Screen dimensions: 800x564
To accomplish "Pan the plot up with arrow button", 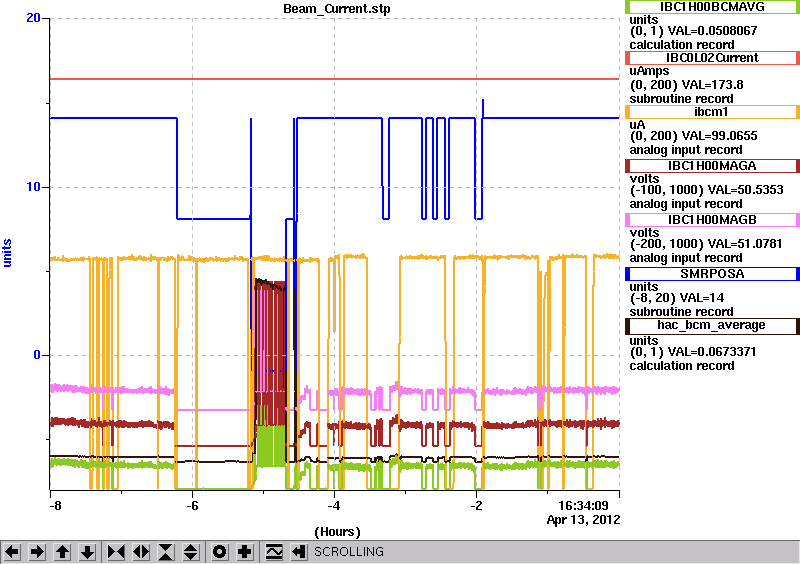I will coord(62,552).
